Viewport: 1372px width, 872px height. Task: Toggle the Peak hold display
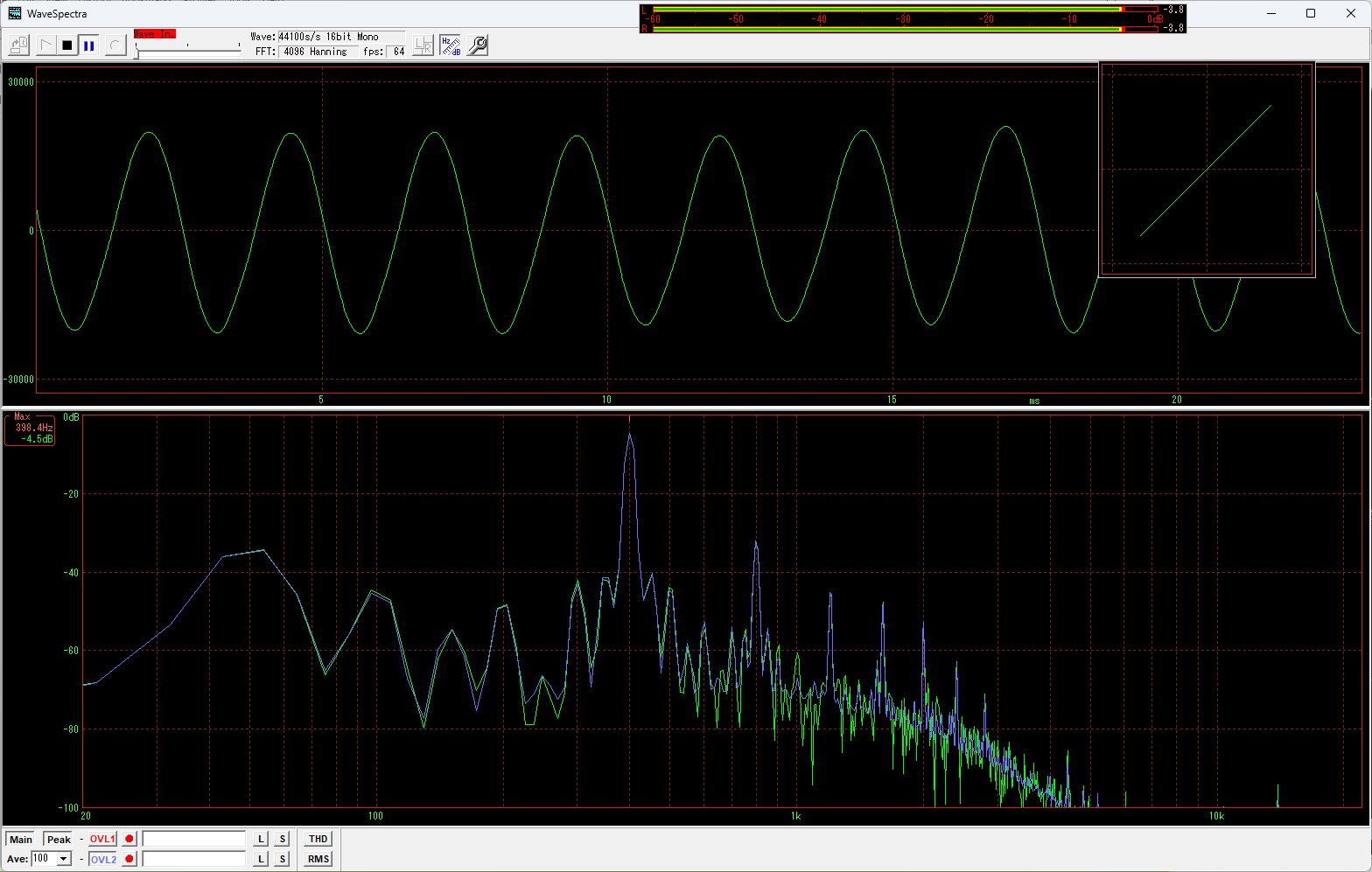pyautogui.click(x=59, y=839)
